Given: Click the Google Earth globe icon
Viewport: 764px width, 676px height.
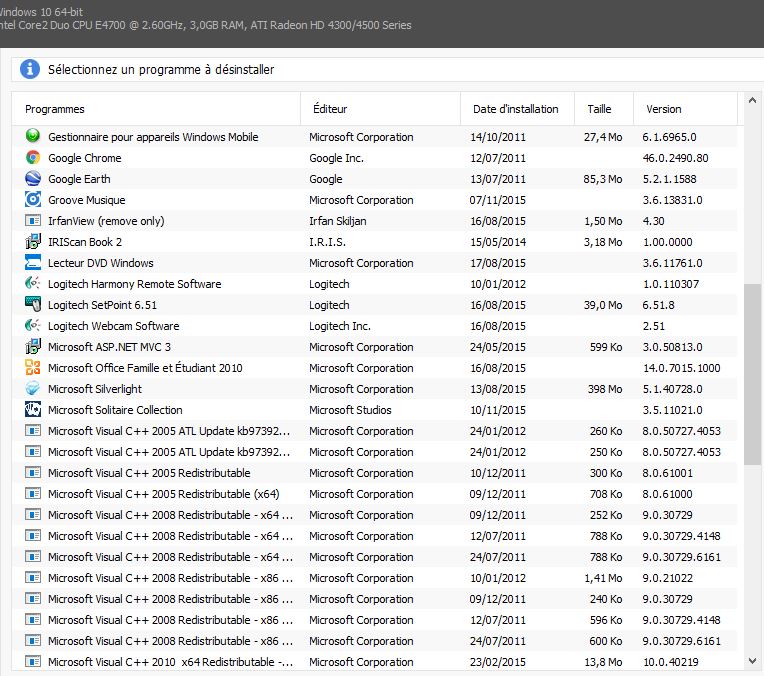Looking at the screenshot, I should tap(33, 178).
